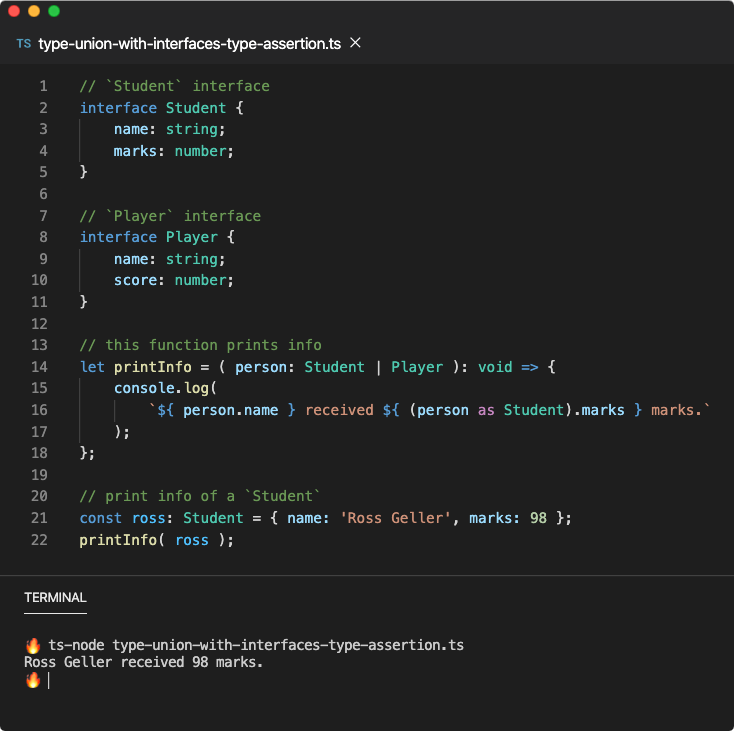Click 'person.name' in the template string
The height and width of the screenshot is (731, 734).
click(230, 410)
